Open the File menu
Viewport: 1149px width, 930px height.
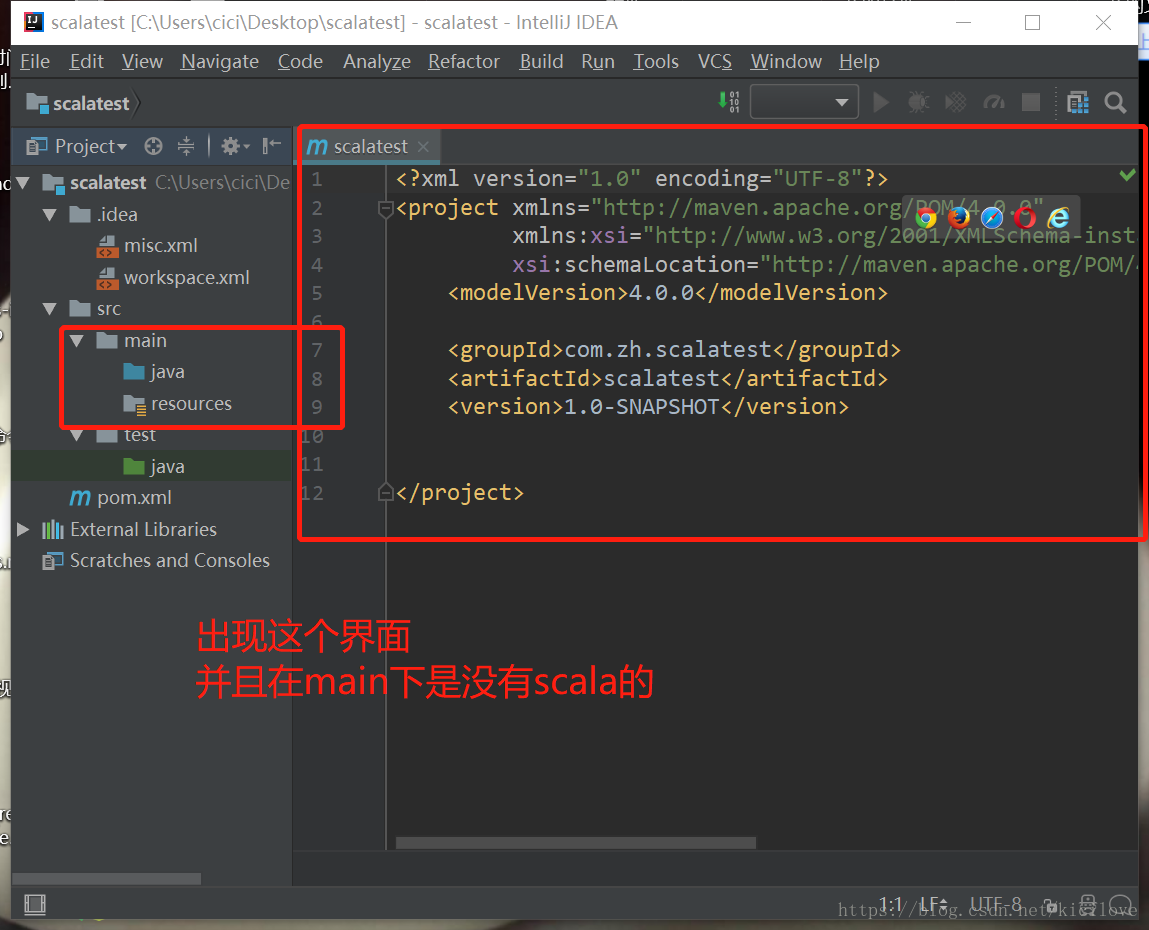[x=34, y=62]
